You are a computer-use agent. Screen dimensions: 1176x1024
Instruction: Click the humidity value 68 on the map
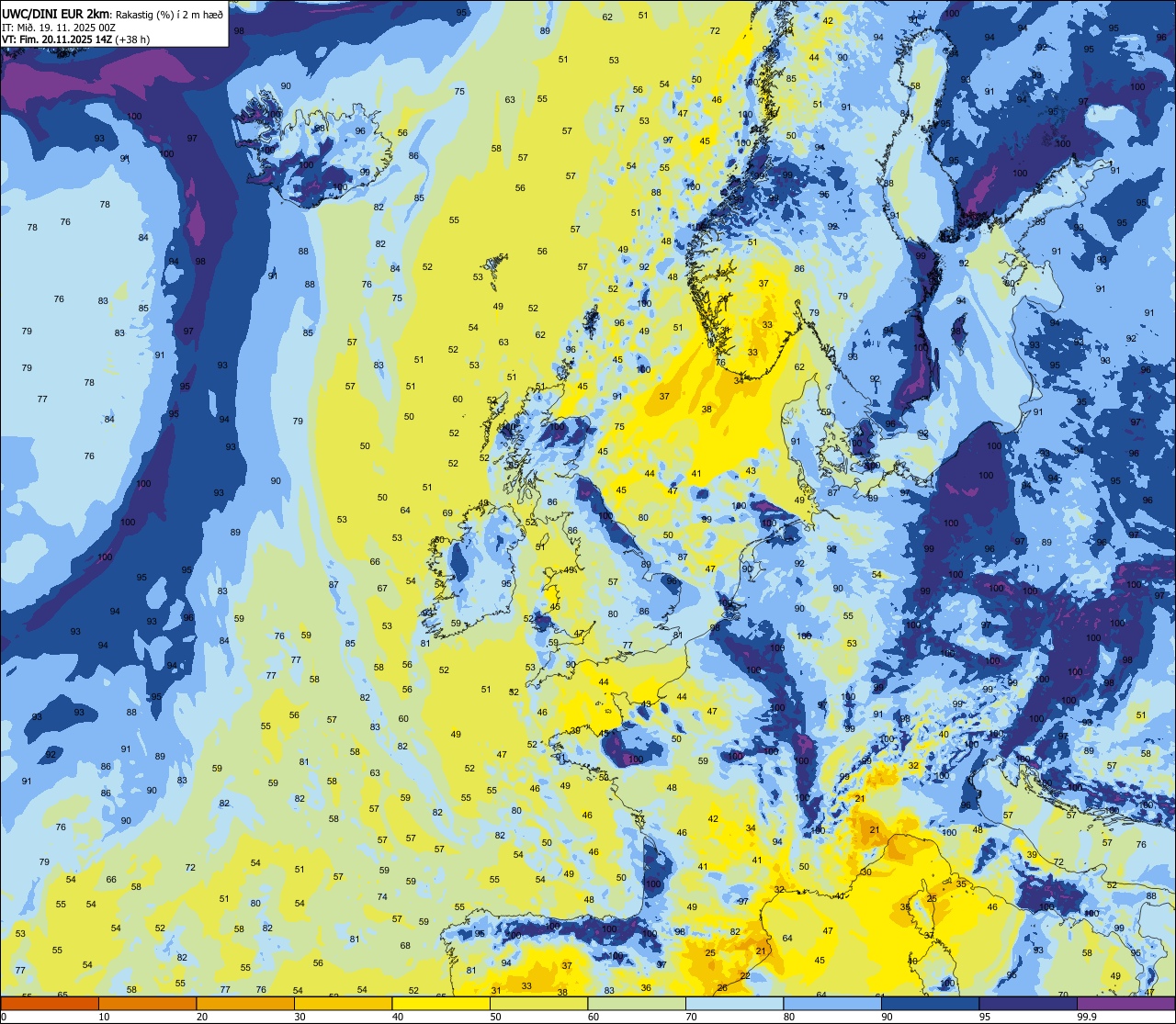[405, 945]
